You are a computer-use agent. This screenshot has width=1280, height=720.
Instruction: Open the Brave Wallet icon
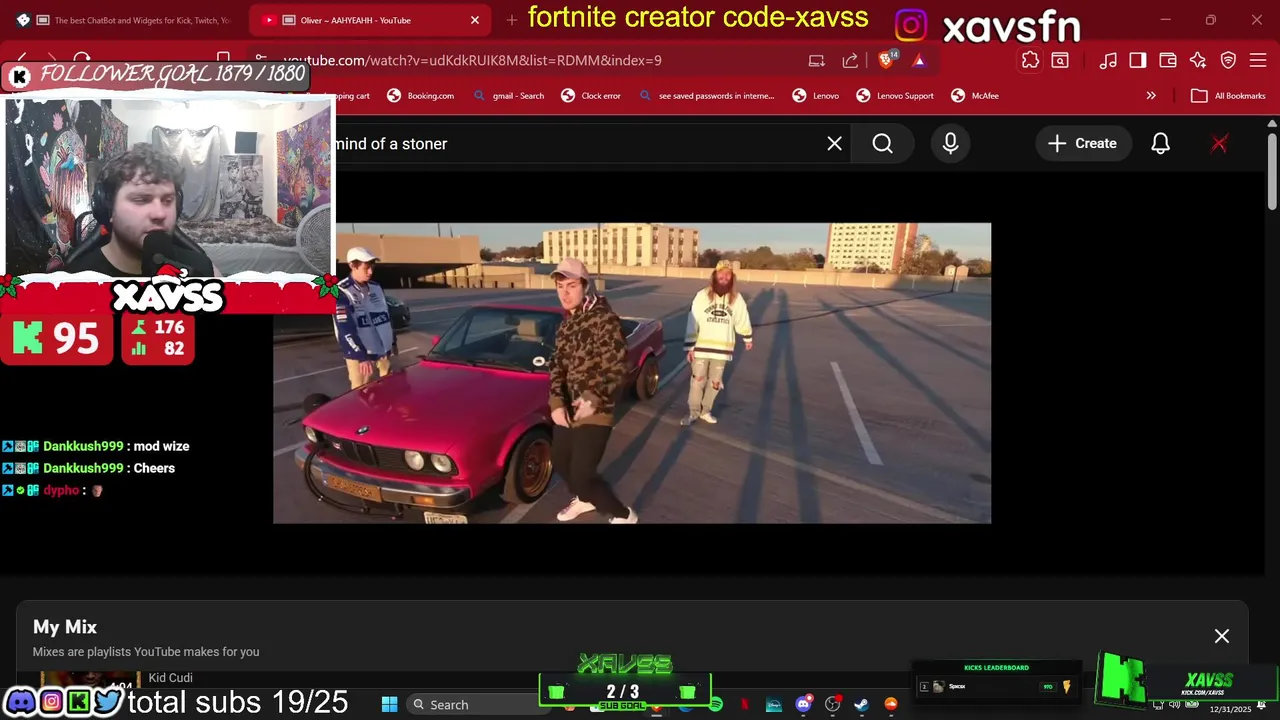pos(1167,60)
